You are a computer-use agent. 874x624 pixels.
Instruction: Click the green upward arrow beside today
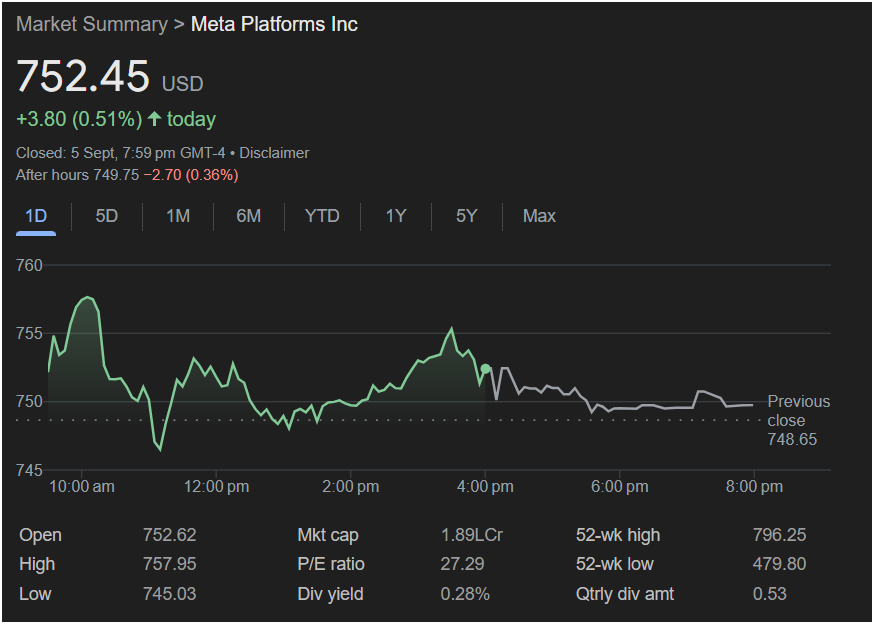(x=155, y=119)
